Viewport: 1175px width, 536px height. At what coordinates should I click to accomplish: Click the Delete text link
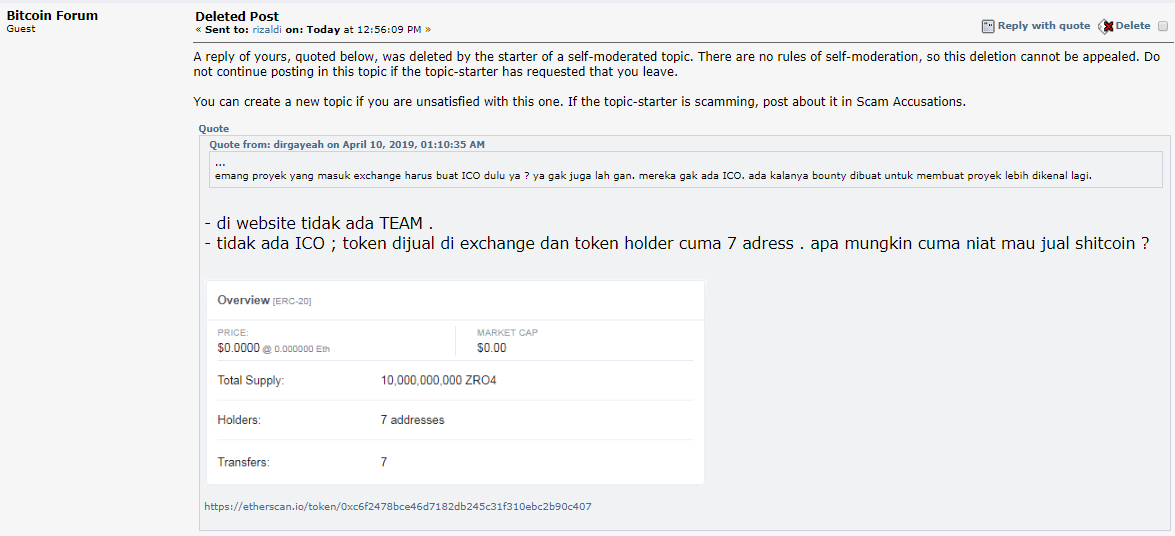point(1132,25)
